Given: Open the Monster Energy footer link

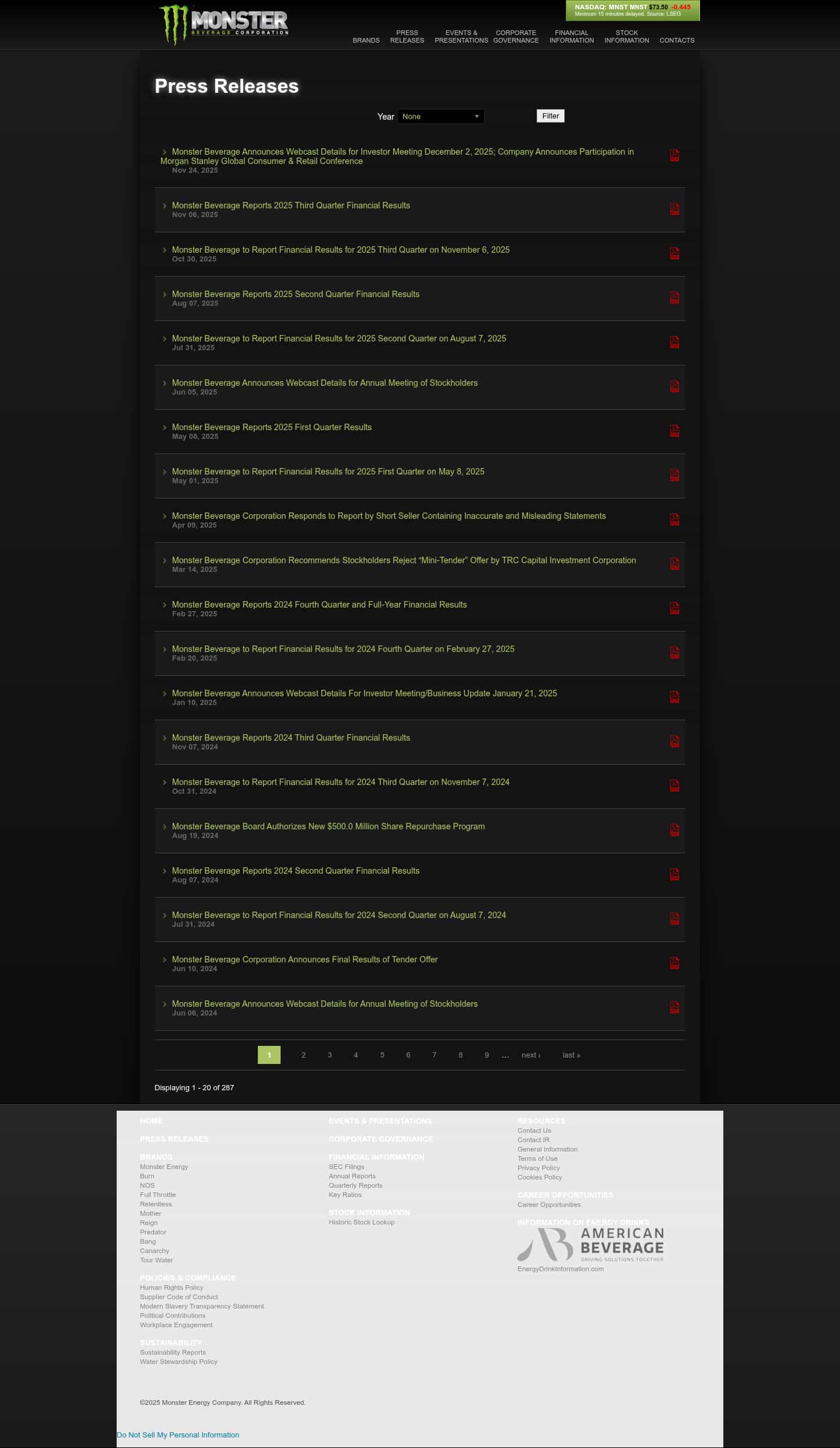Looking at the screenshot, I should [164, 1167].
